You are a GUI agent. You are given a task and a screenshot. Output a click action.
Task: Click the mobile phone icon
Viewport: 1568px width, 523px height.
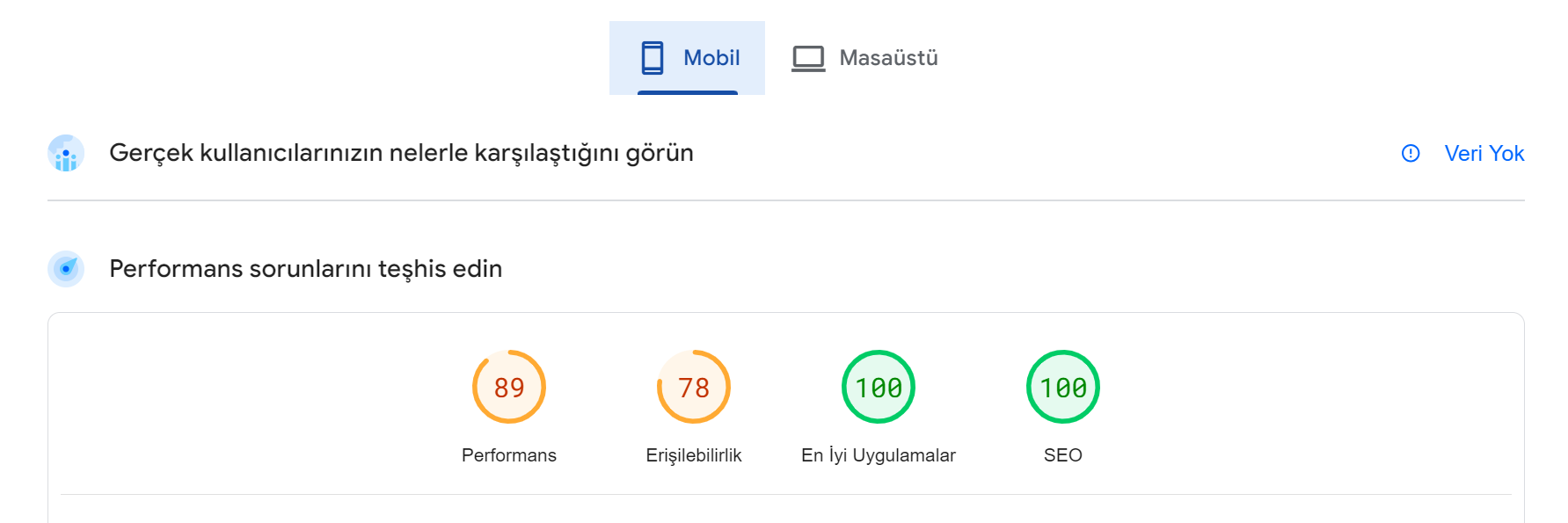[x=652, y=58]
